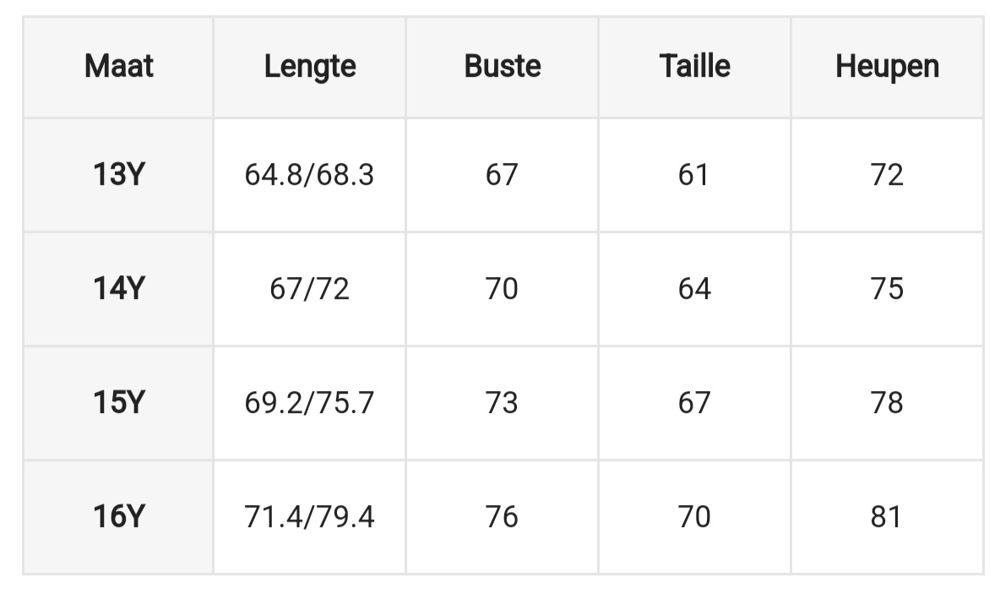Image resolution: width=1000 pixels, height=593 pixels.
Task: Click the Buste column header
Action: [503, 66]
